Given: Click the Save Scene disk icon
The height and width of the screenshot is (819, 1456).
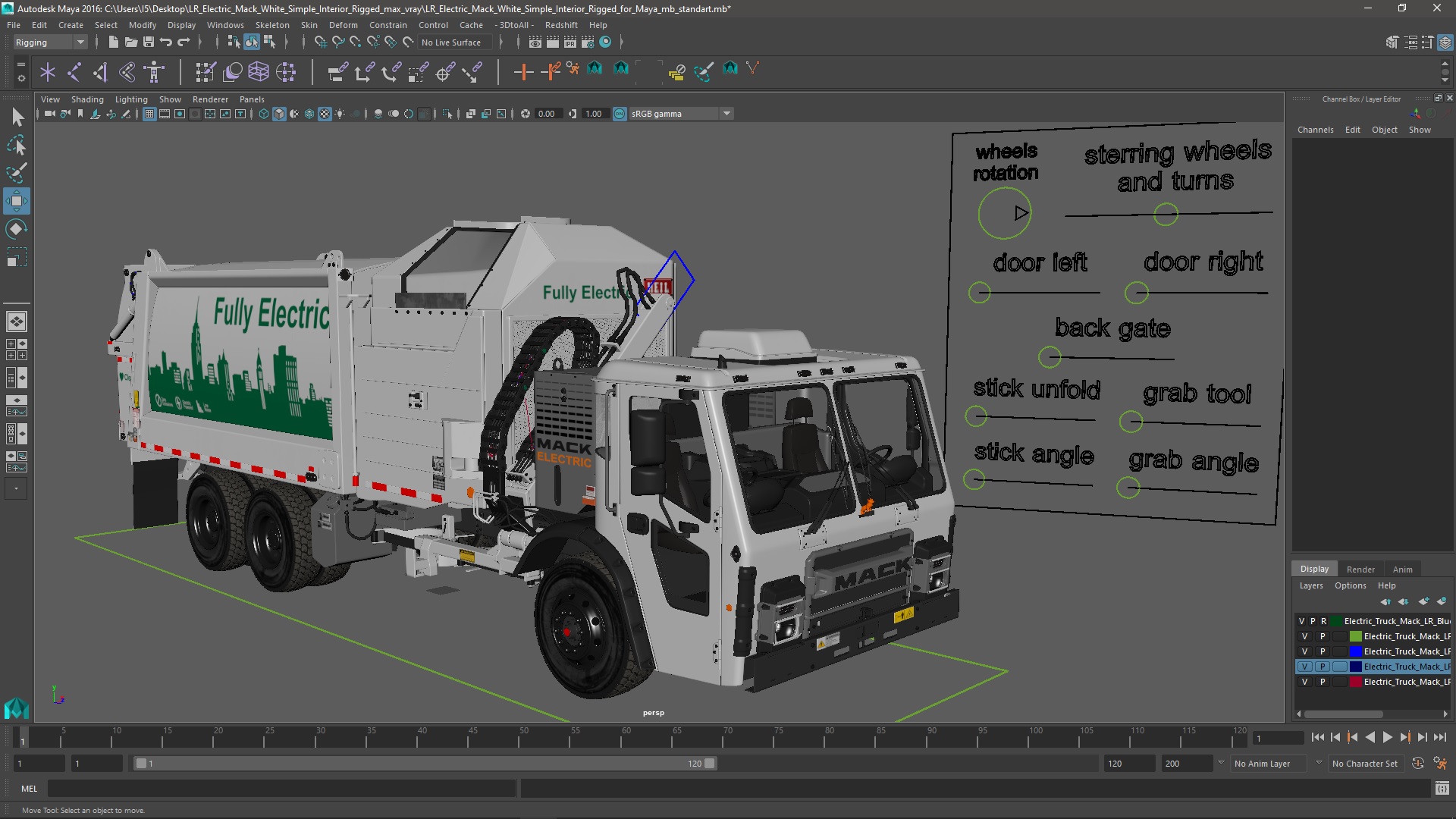Looking at the screenshot, I should [x=149, y=42].
